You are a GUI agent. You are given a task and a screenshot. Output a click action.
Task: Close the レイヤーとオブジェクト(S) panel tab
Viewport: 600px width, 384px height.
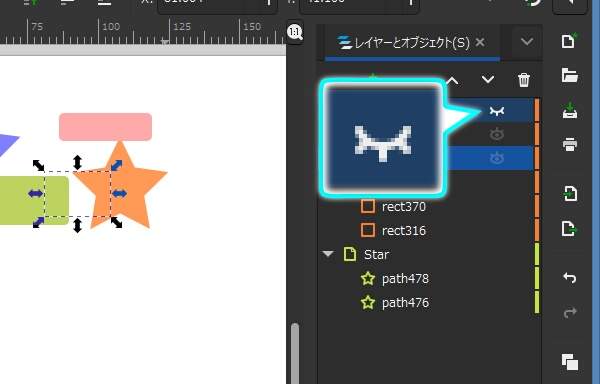coord(480,42)
